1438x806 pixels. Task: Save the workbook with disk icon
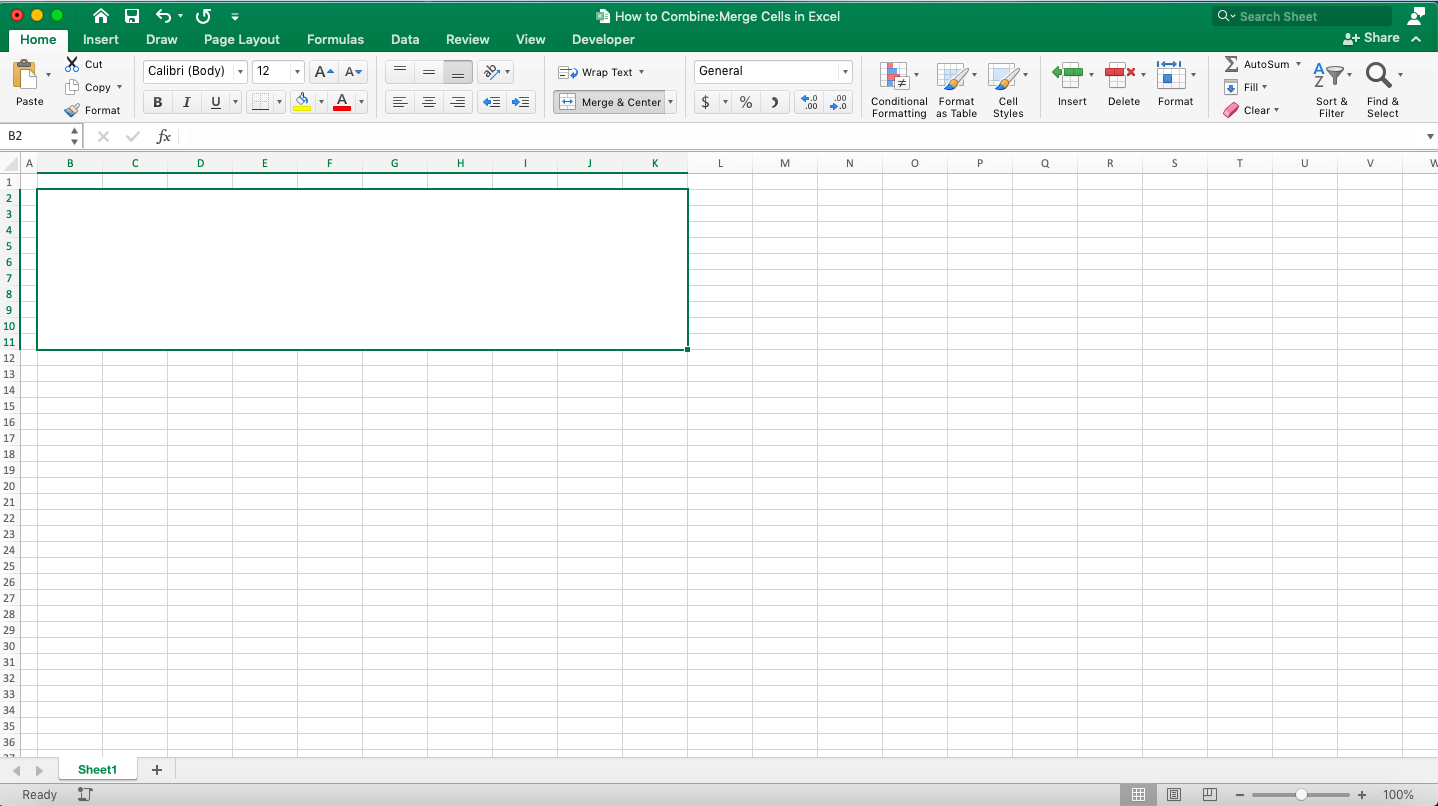[x=132, y=16]
